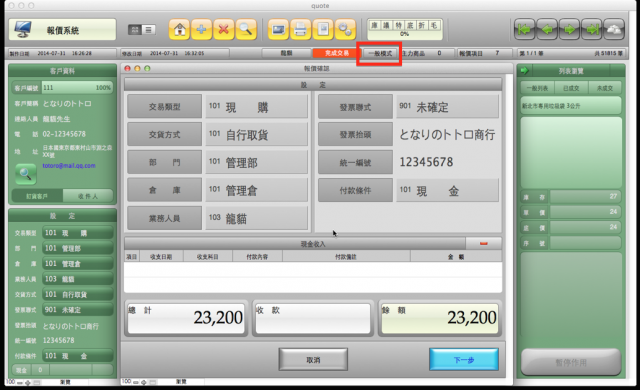Viewport: 640px width, 390px height.
Task: Click the 毛 pricing indicator cell
Action: (433, 25)
